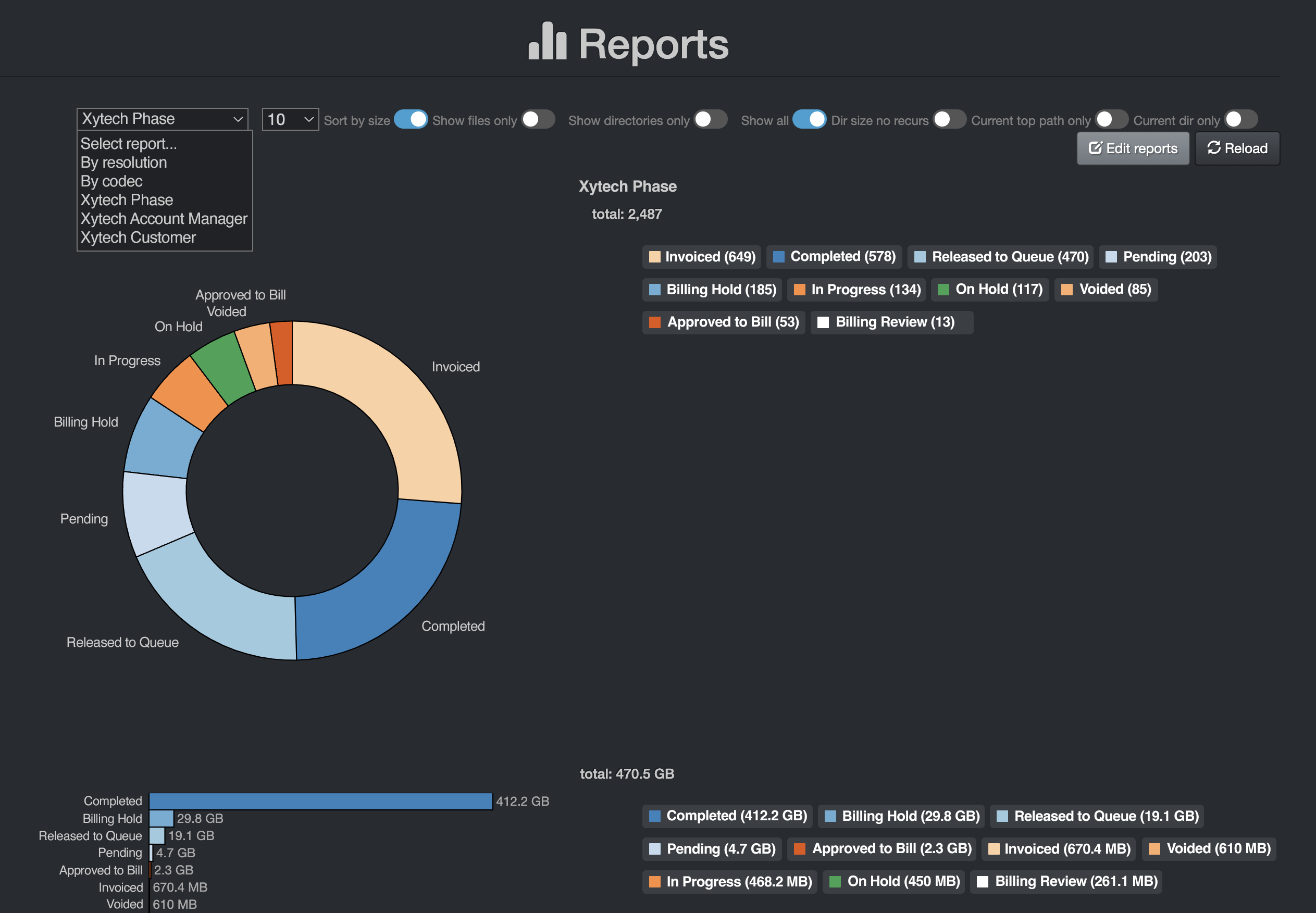Enable Show files only switch

click(x=538, y=120)
